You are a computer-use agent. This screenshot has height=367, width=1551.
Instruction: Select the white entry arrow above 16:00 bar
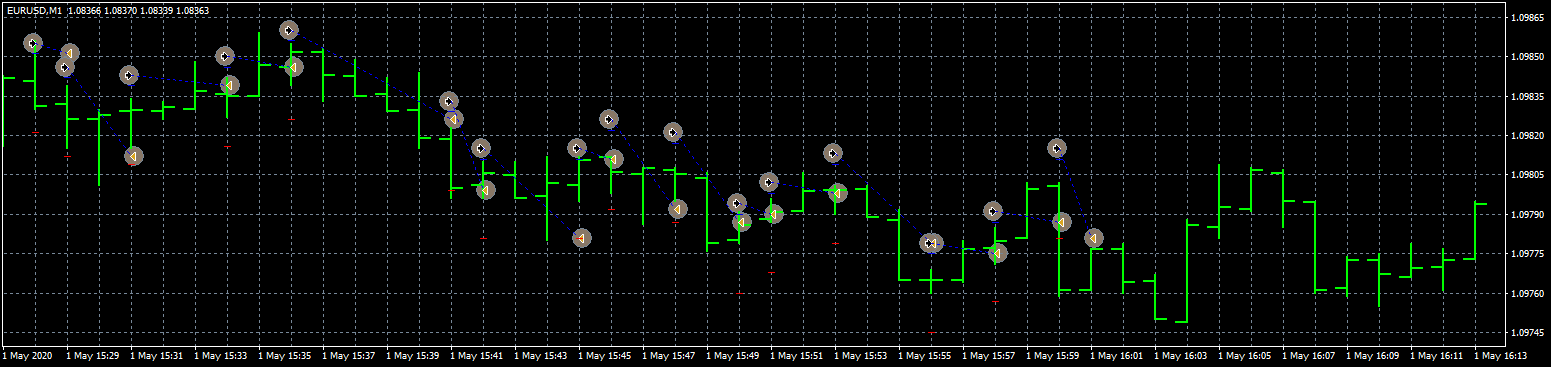[1057, 148]
